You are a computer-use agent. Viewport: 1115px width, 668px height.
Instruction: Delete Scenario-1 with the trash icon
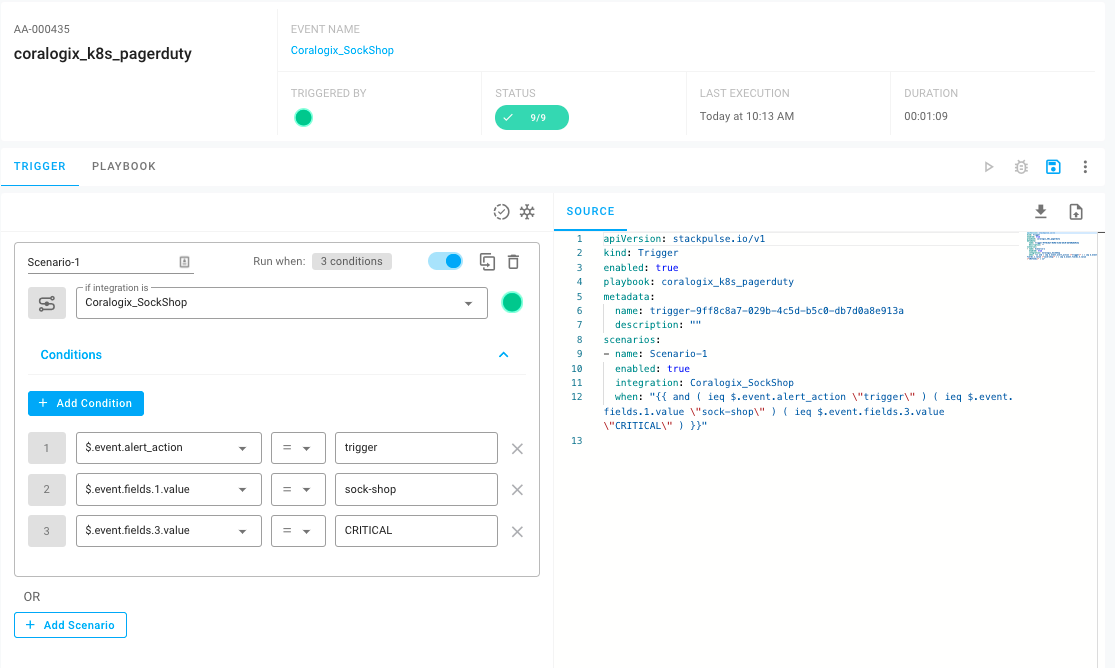(x=513, y=262)
